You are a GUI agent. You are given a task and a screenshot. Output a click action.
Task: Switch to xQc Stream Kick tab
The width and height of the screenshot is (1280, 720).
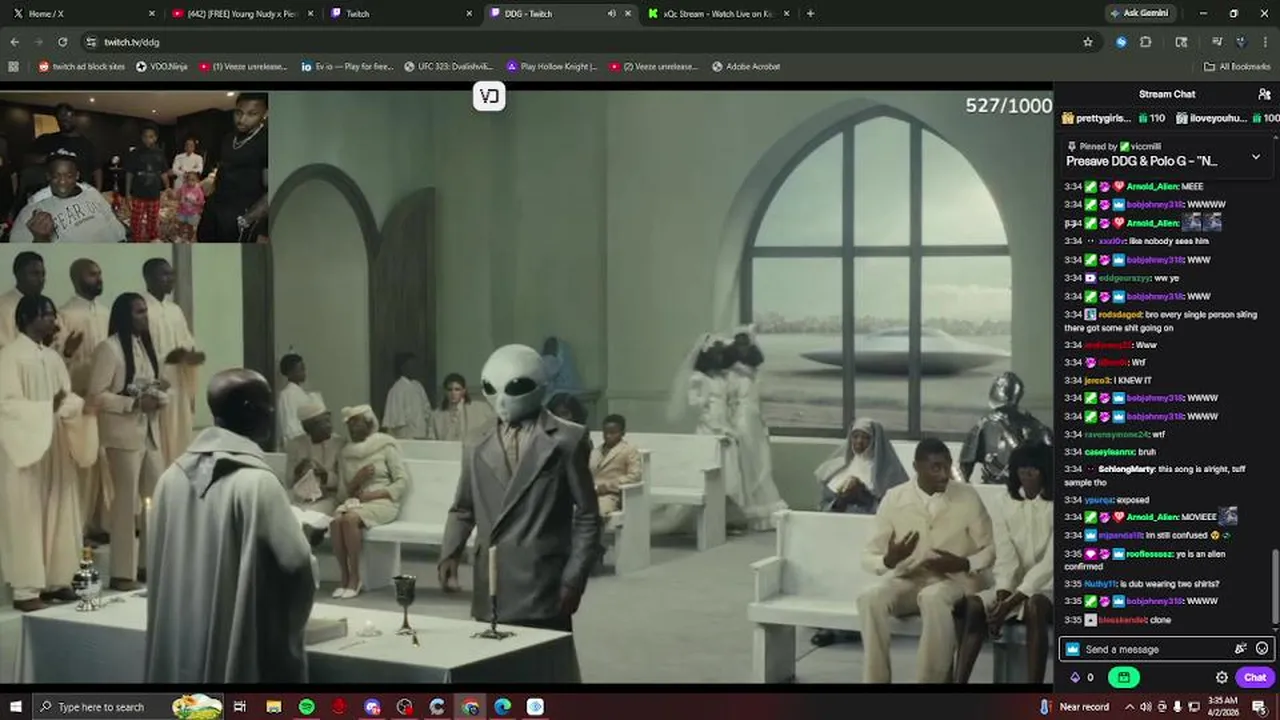[718, 13]
